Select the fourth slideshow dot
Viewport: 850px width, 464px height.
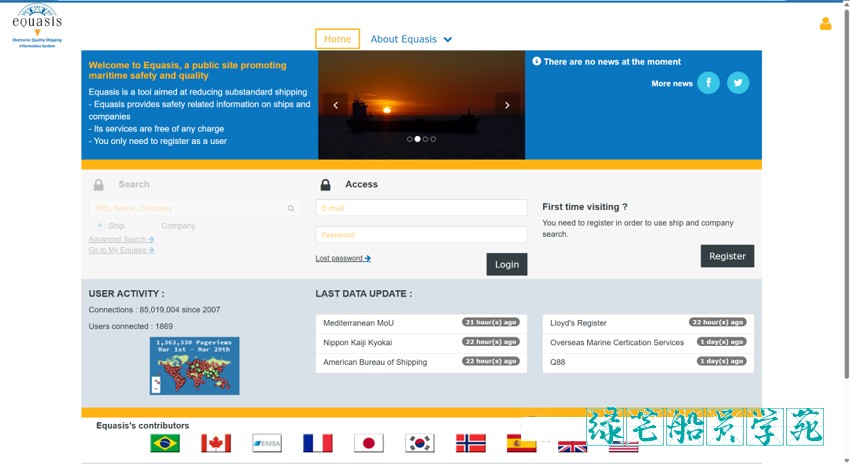coord(433,139)
